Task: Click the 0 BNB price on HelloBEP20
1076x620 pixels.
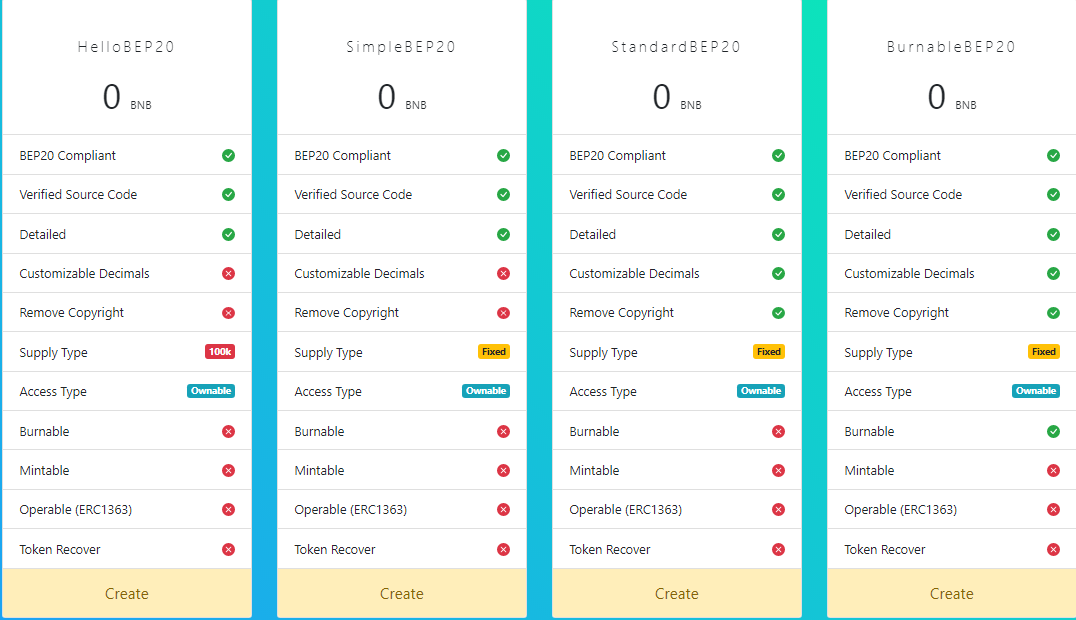Action: pyautogui.click(x=127, y=97)
